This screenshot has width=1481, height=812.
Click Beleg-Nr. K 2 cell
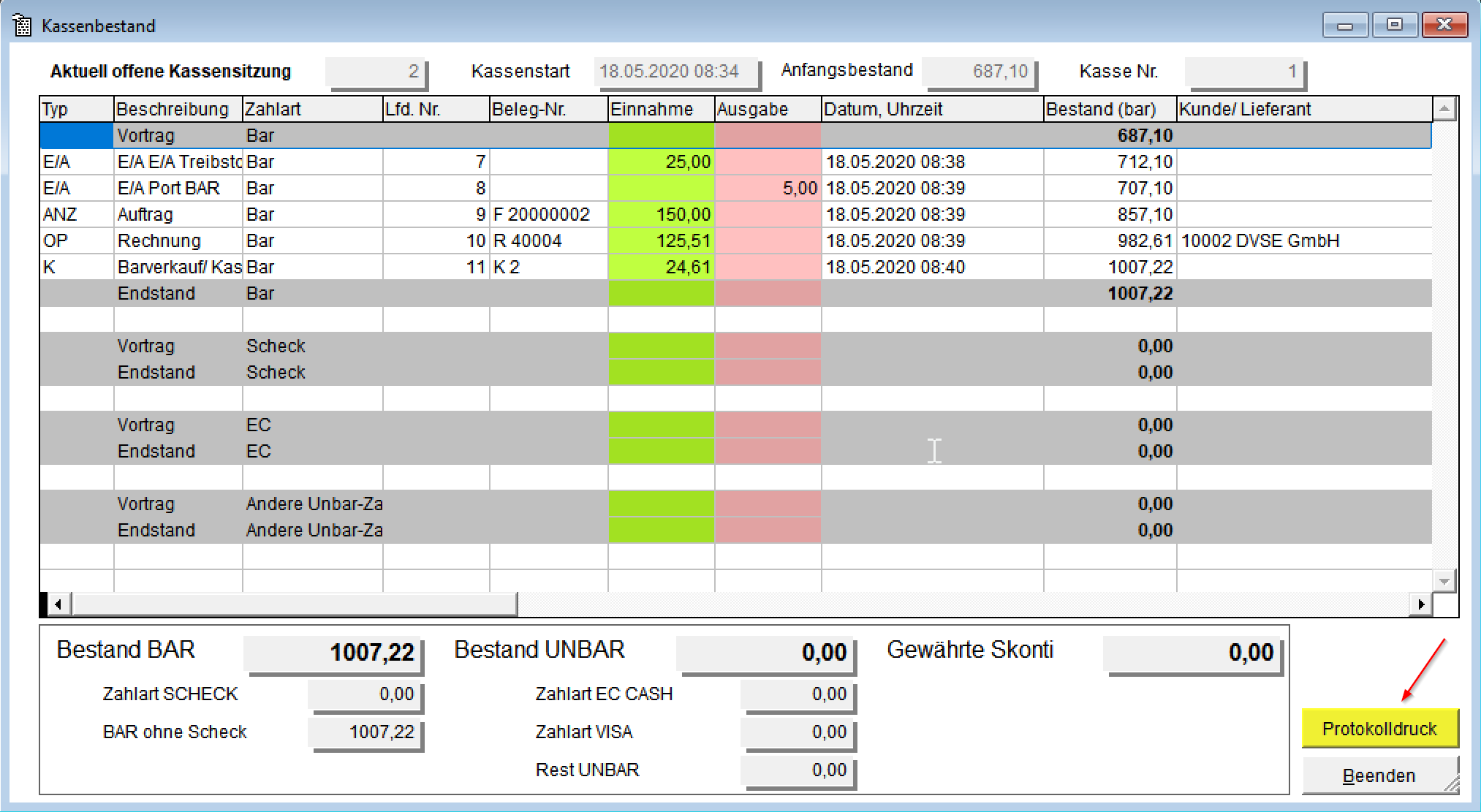click(549, 267)
